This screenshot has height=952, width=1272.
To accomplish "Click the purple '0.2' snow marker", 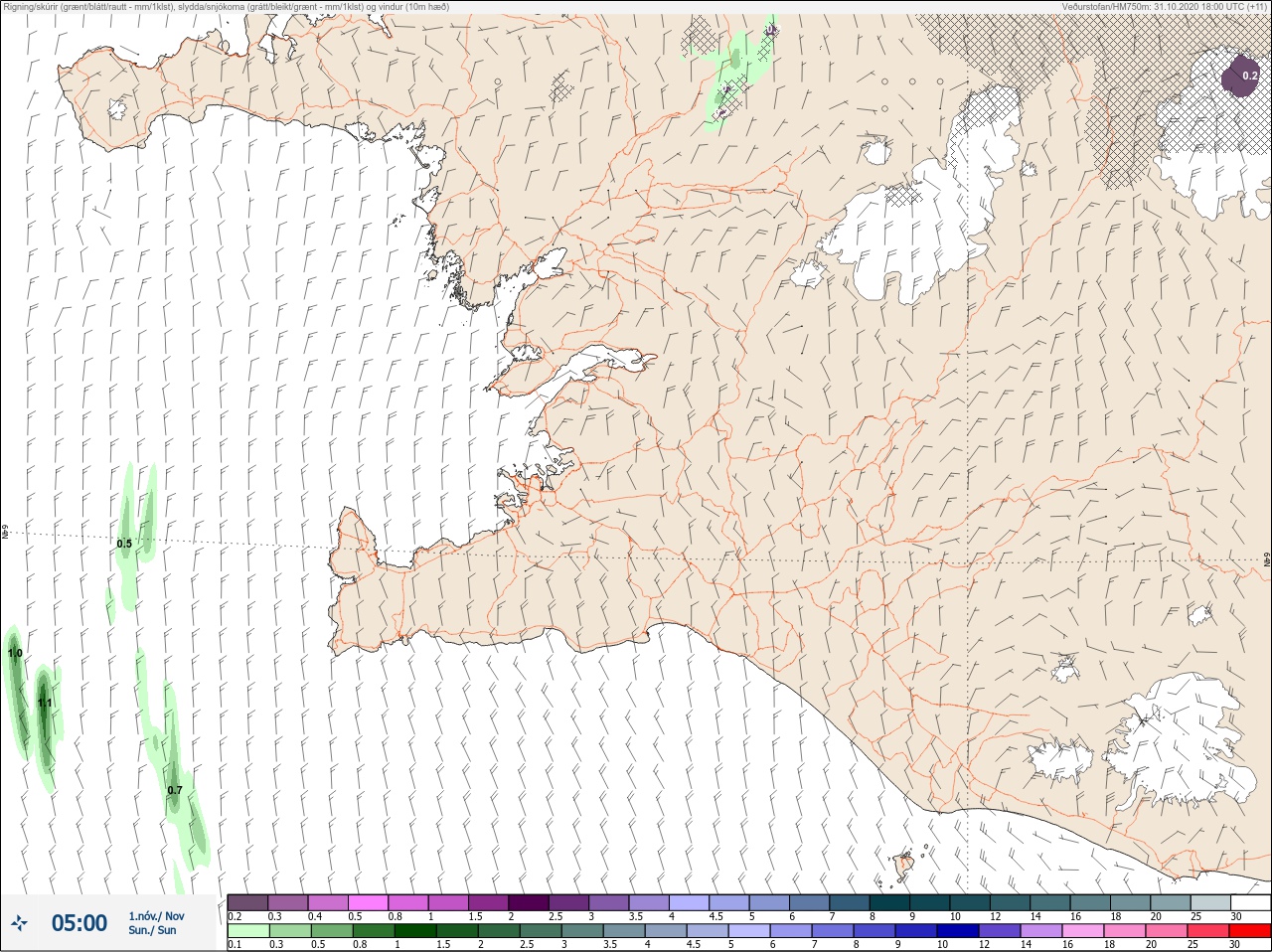I will point(1242,77).
